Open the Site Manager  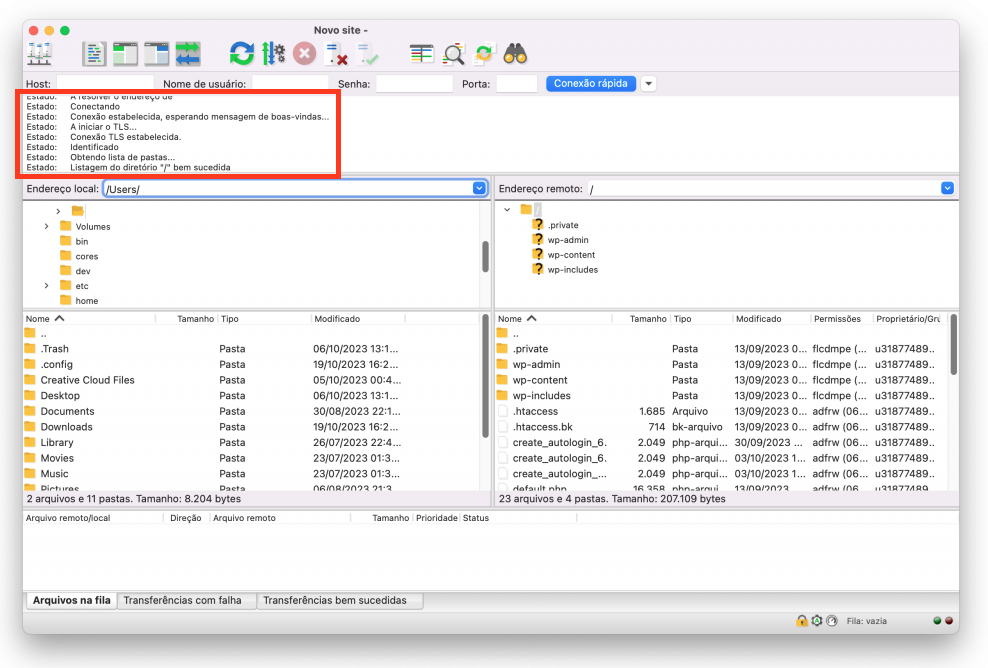[x=39, y=53]
